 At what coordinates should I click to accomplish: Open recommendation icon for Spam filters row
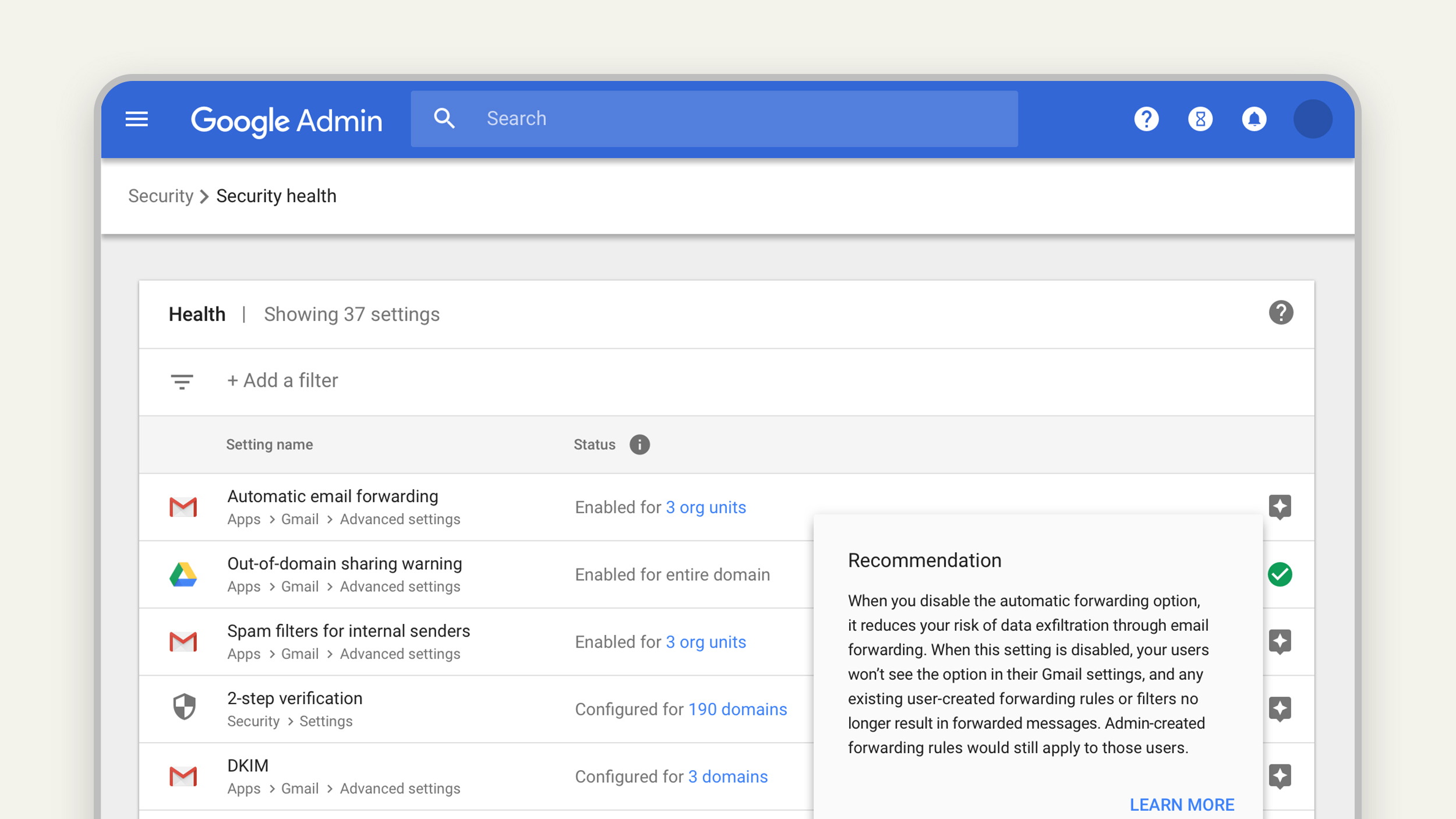coord(1280,642)
